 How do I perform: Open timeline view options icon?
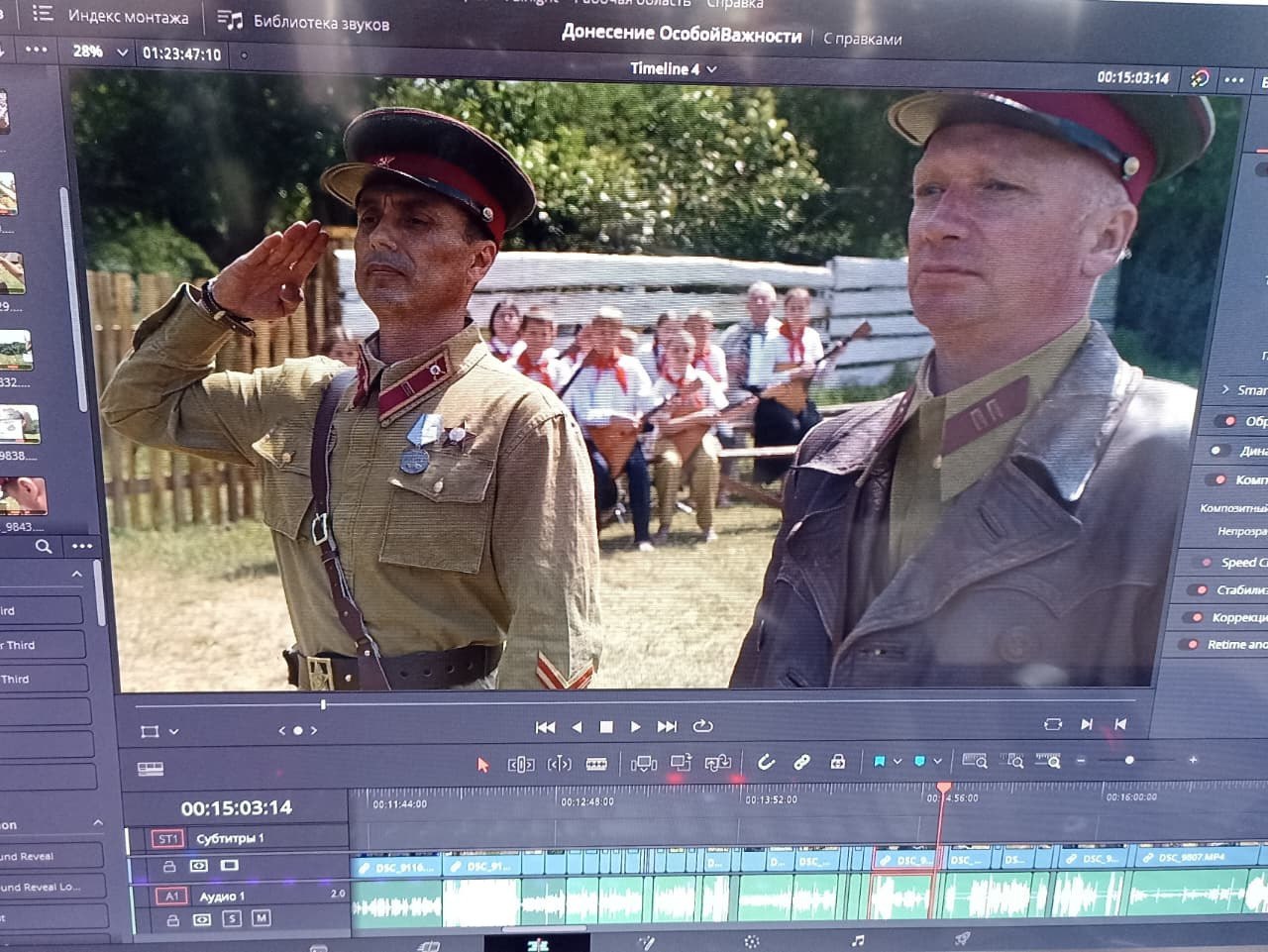tap(151, 769)
